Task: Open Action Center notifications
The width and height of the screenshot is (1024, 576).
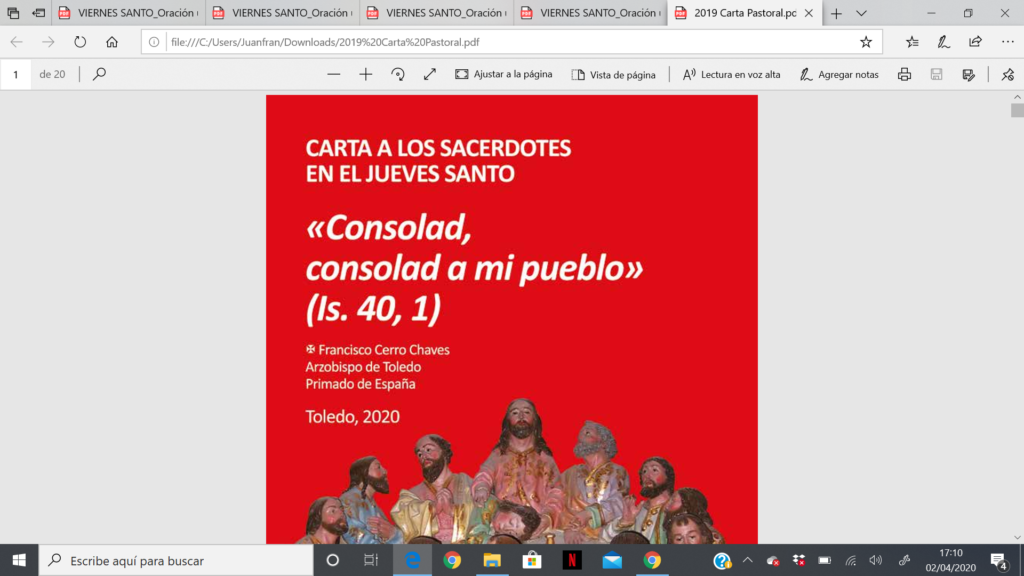Action: coord(999,560)
